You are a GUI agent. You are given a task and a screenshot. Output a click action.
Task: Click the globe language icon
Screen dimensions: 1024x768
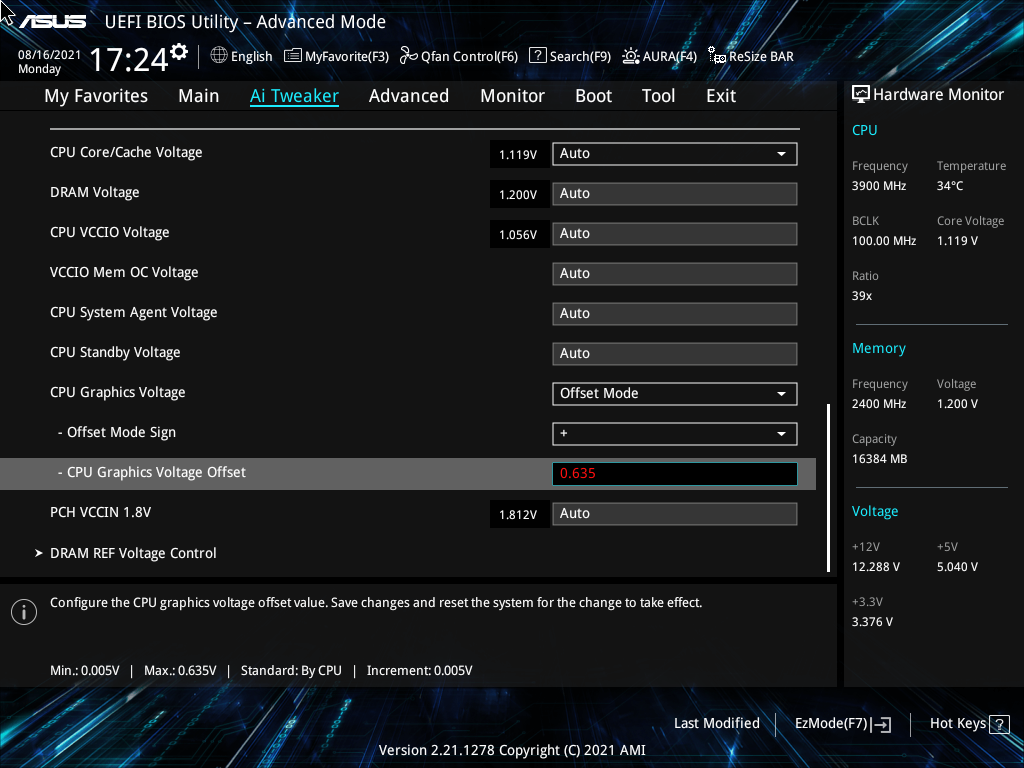click(x=219, y=56)
